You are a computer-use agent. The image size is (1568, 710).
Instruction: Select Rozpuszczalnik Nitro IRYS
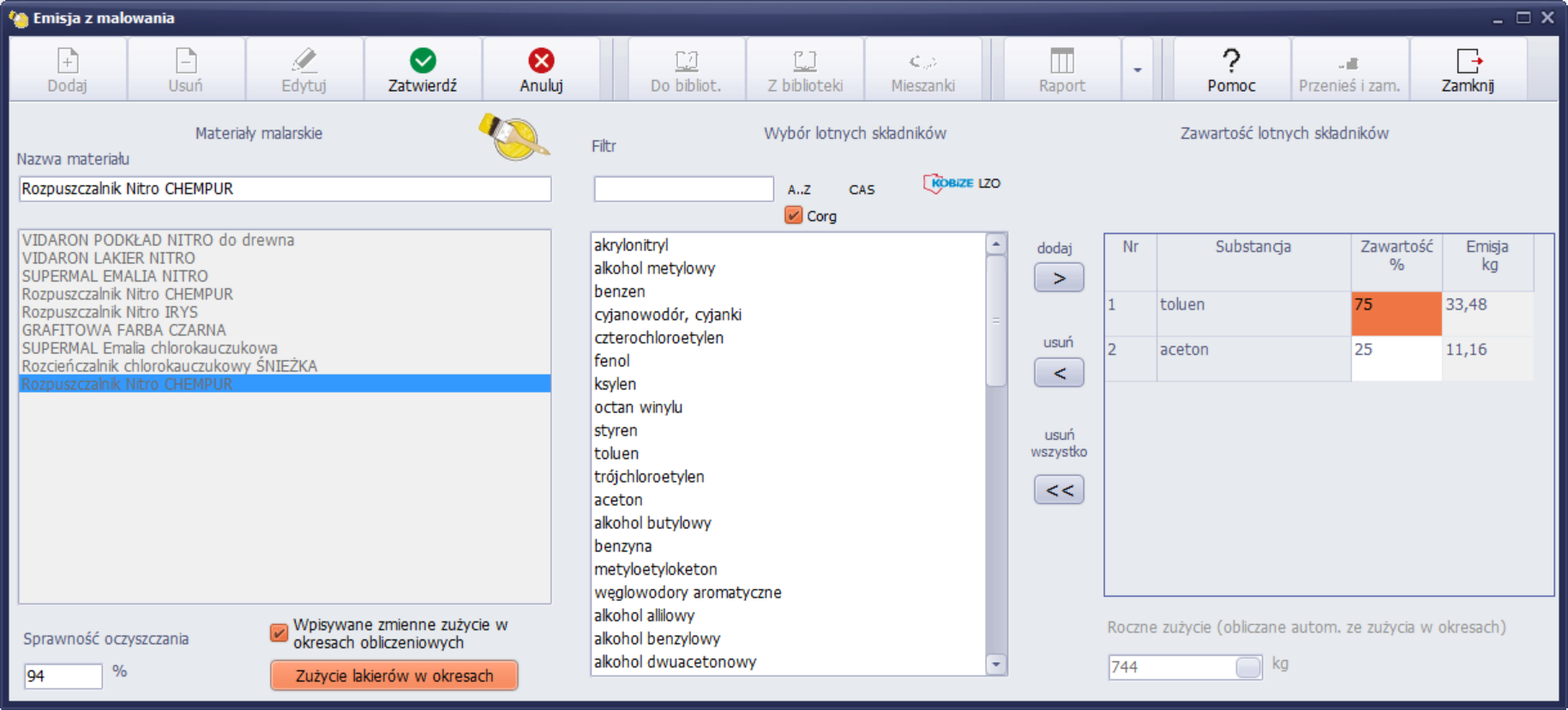coord(285,312)
